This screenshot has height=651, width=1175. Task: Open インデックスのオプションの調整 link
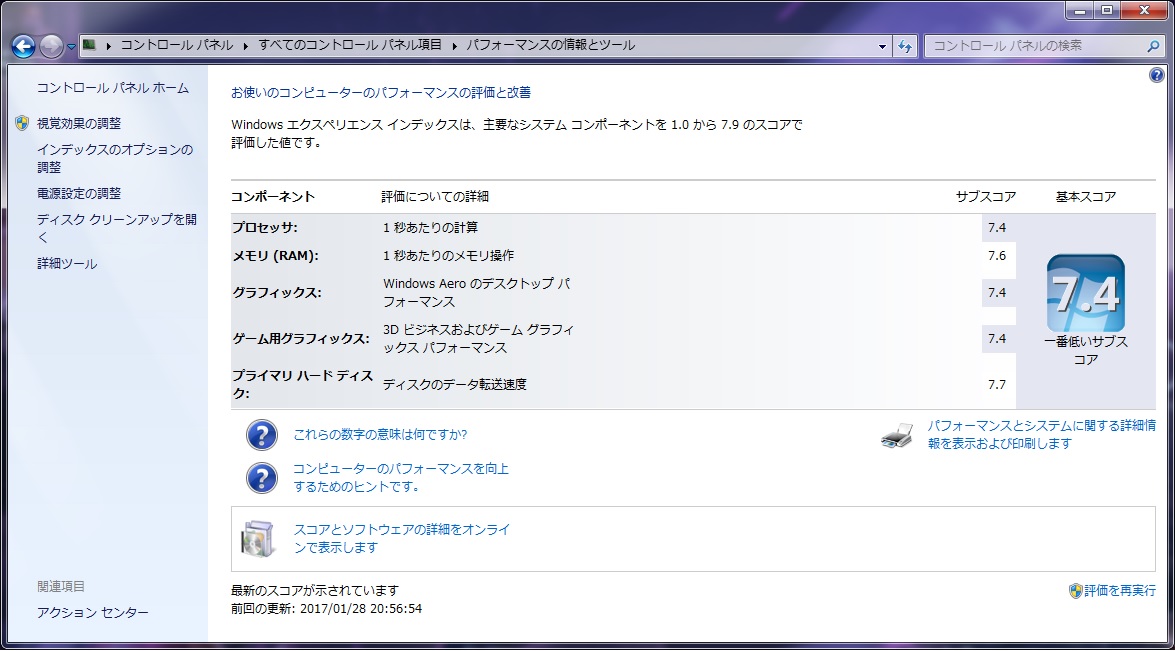[115, 158]
